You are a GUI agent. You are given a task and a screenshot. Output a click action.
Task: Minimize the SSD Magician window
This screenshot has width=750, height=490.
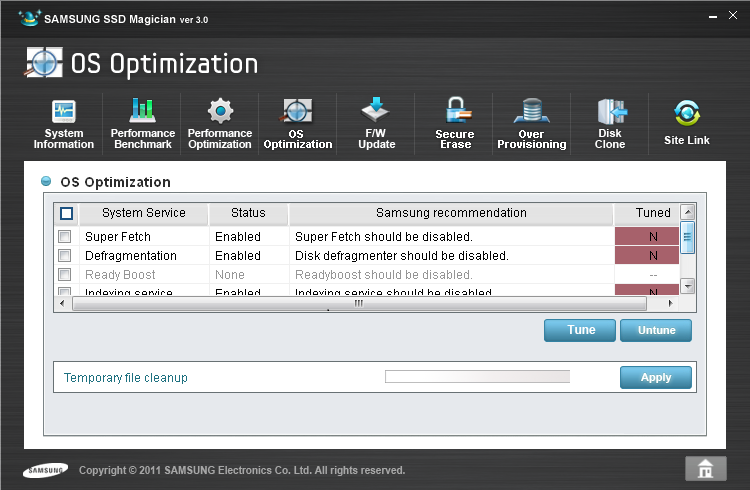[x=713, y=16]
